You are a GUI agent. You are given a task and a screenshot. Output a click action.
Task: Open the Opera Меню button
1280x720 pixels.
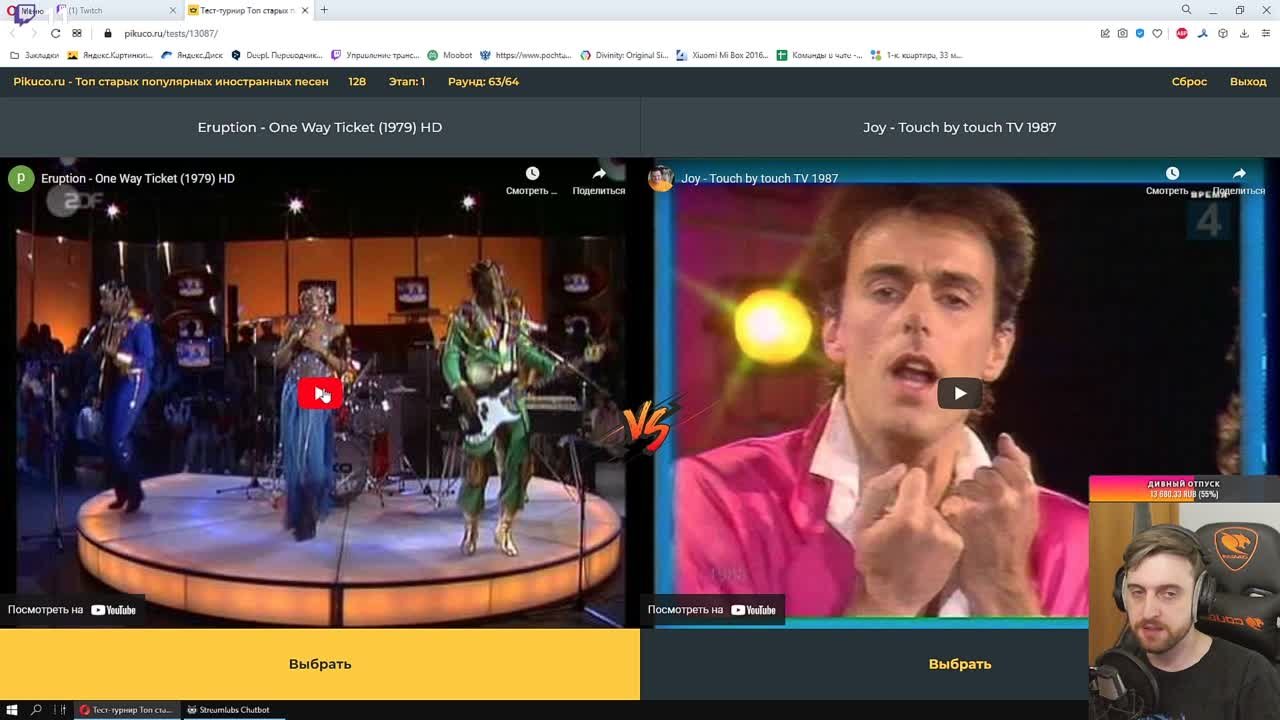click(x=27, y=10)
